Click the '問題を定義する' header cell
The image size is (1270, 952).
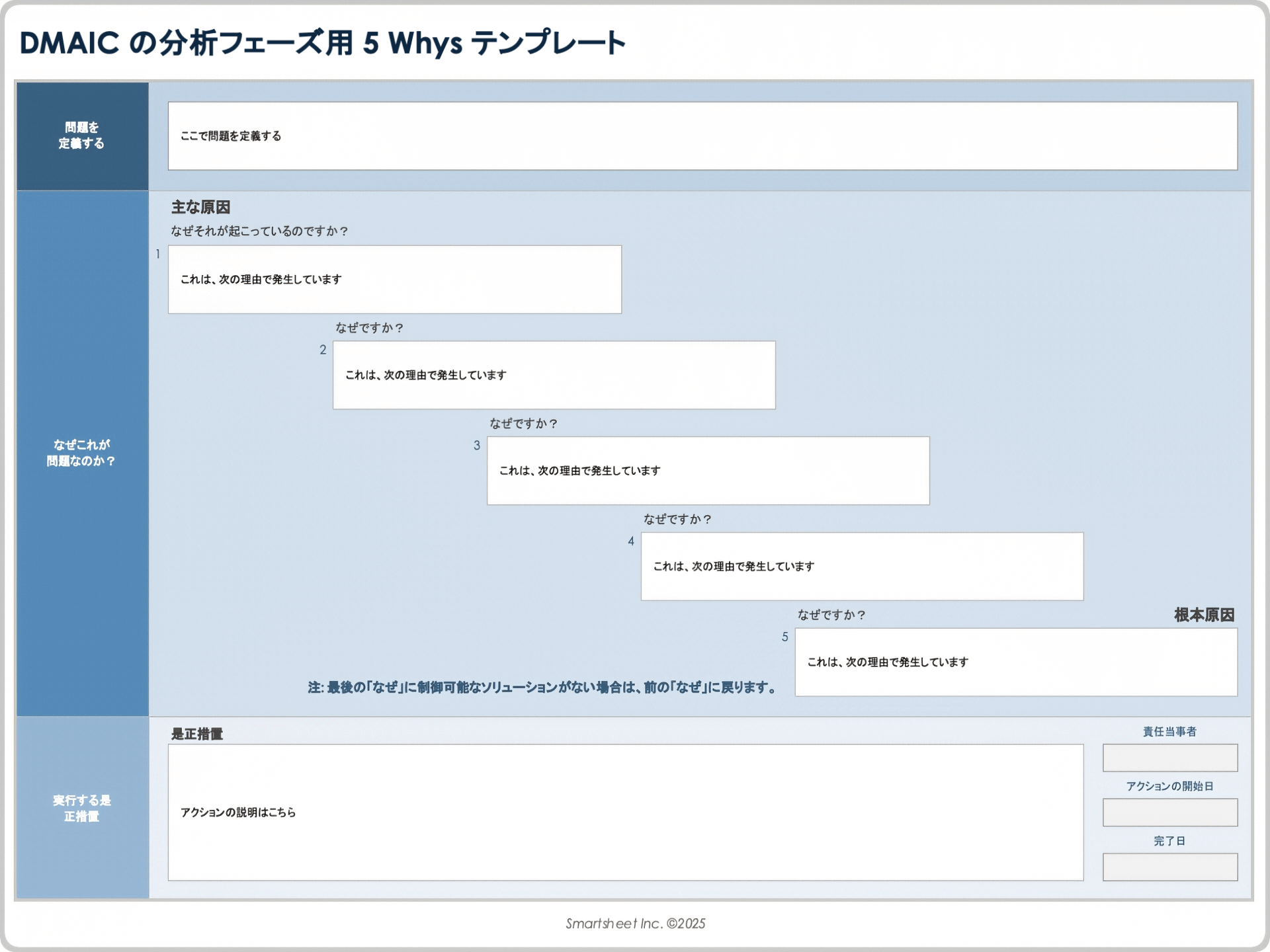[x=82, y=136]
